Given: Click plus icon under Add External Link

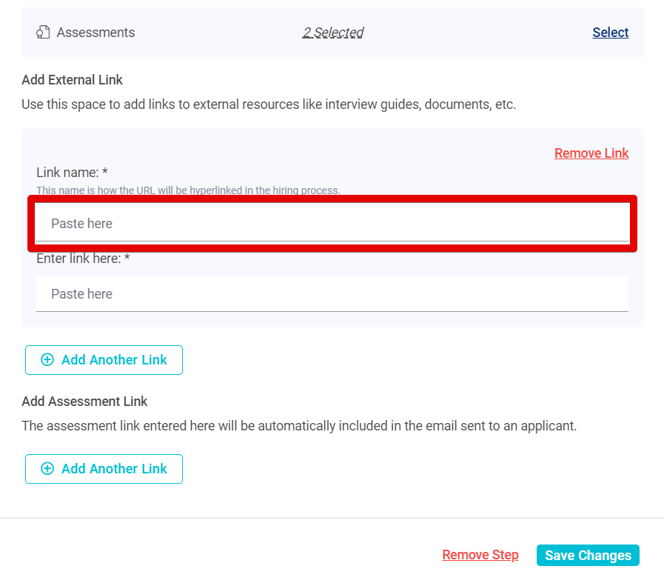Looking at the screenshot, I should pos(47,360).
